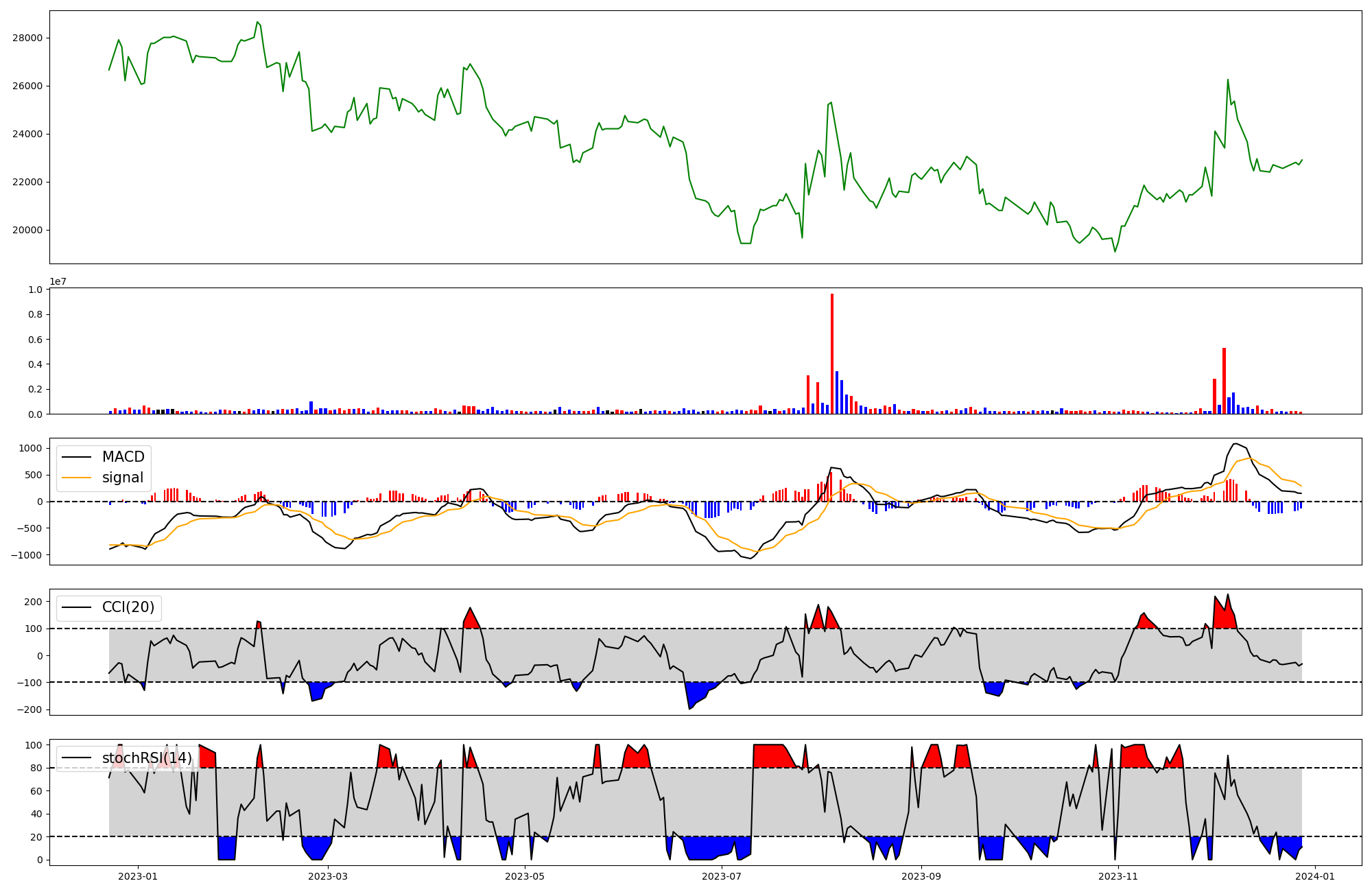The height and width of the screenshot is (892, 1372).
Task: Click the 2023-05 date tick label
Action: pyautogui.click(x=525, y=876)
